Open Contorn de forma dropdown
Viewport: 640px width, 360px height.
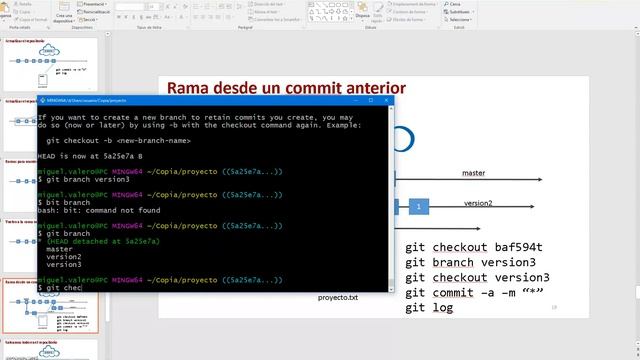407,12
